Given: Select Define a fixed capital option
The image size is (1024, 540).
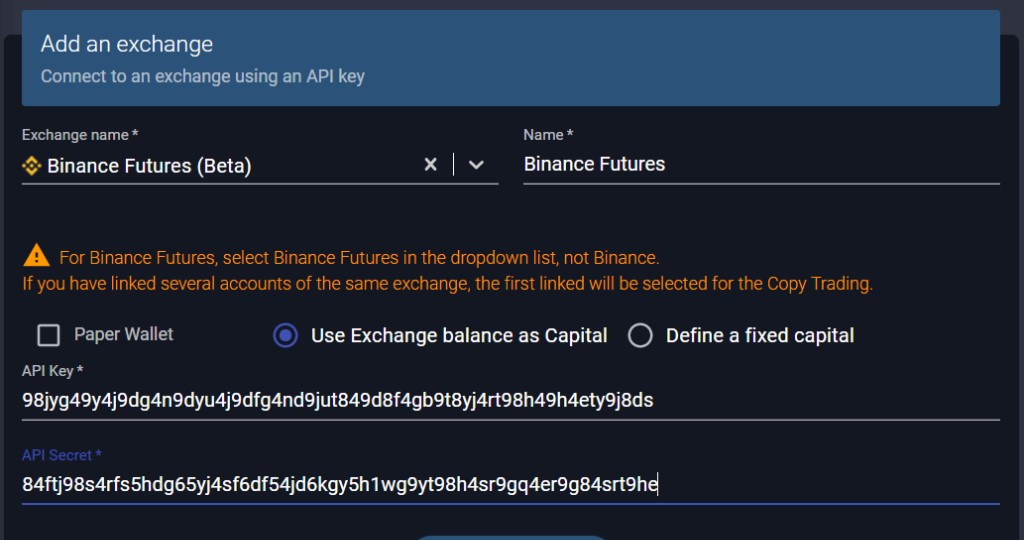Looking at the screenshot, I should click(640, 336).
